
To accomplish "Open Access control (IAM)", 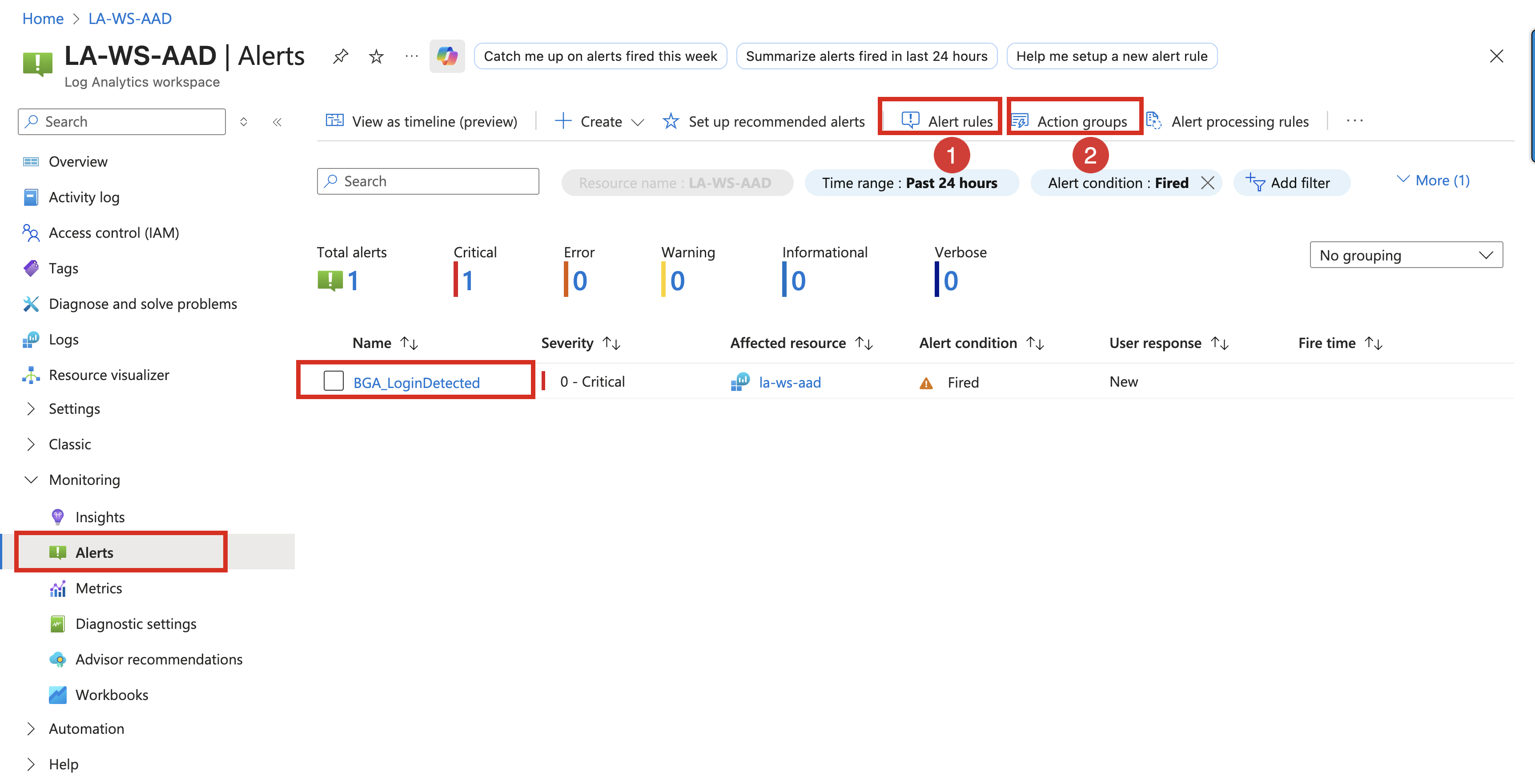I will [x=113, y=233].
